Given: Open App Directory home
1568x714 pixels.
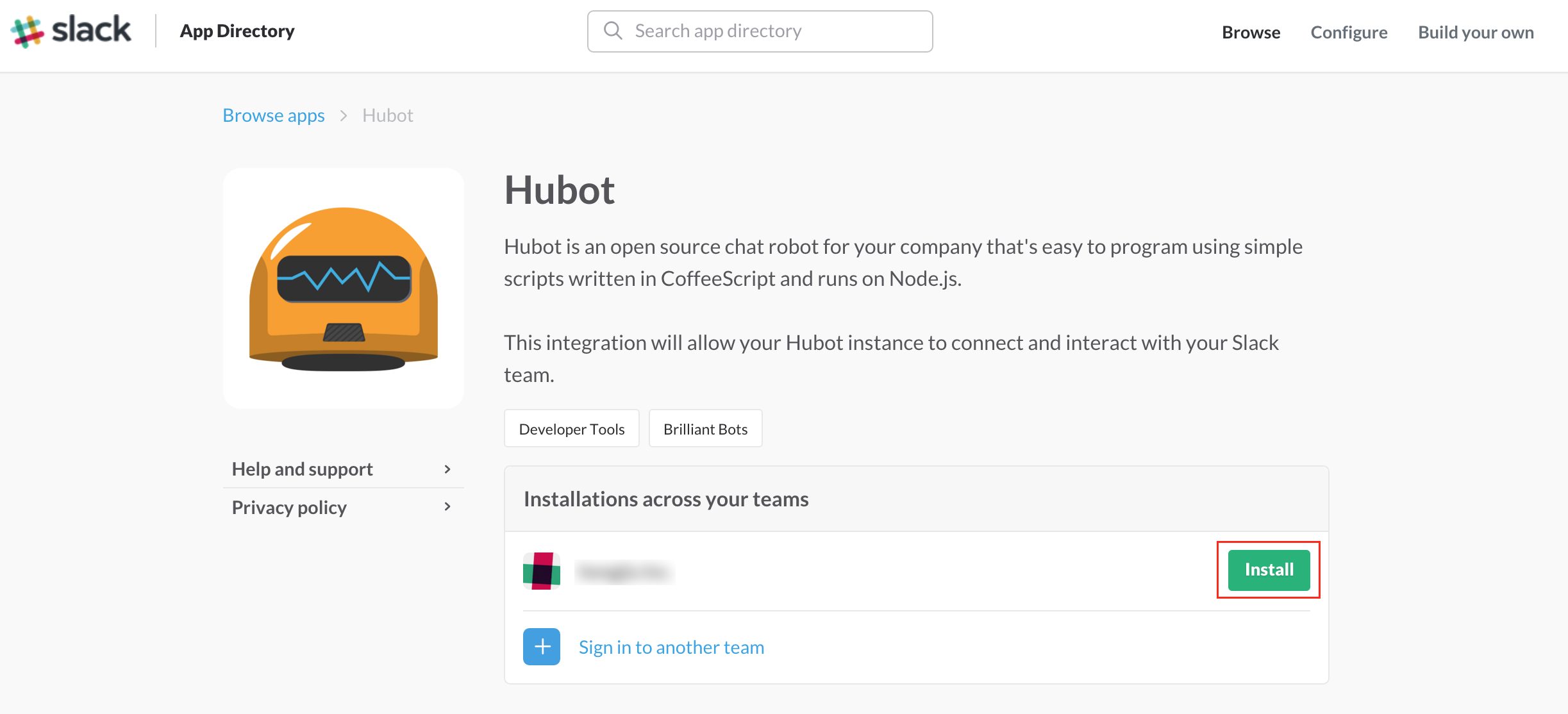Looking at the screenshot, I should [x=237, y=30].
